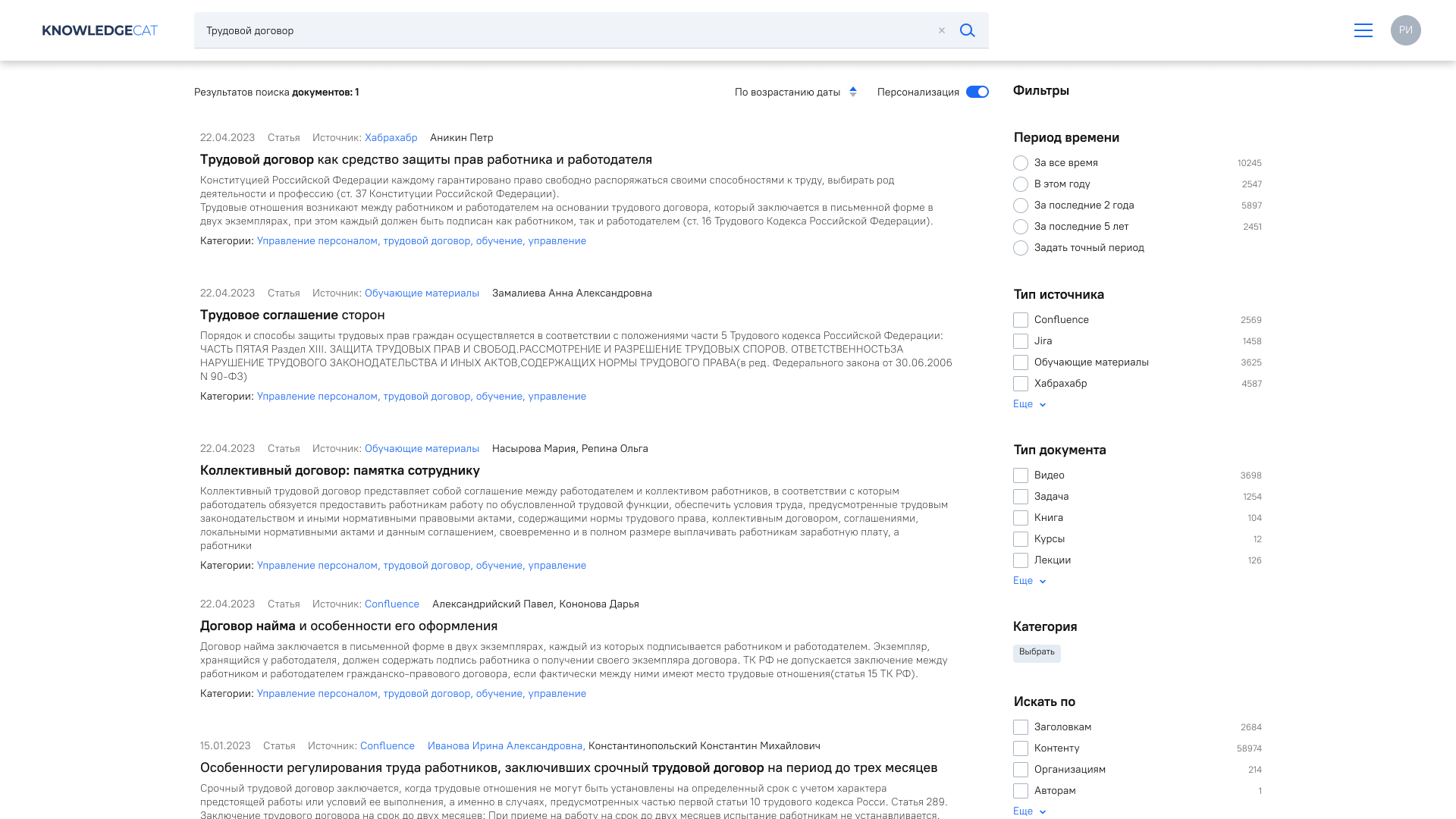Open the user avatar РИ
The height and width of the screenshot is (819, 1456).
pos(1405,30)
